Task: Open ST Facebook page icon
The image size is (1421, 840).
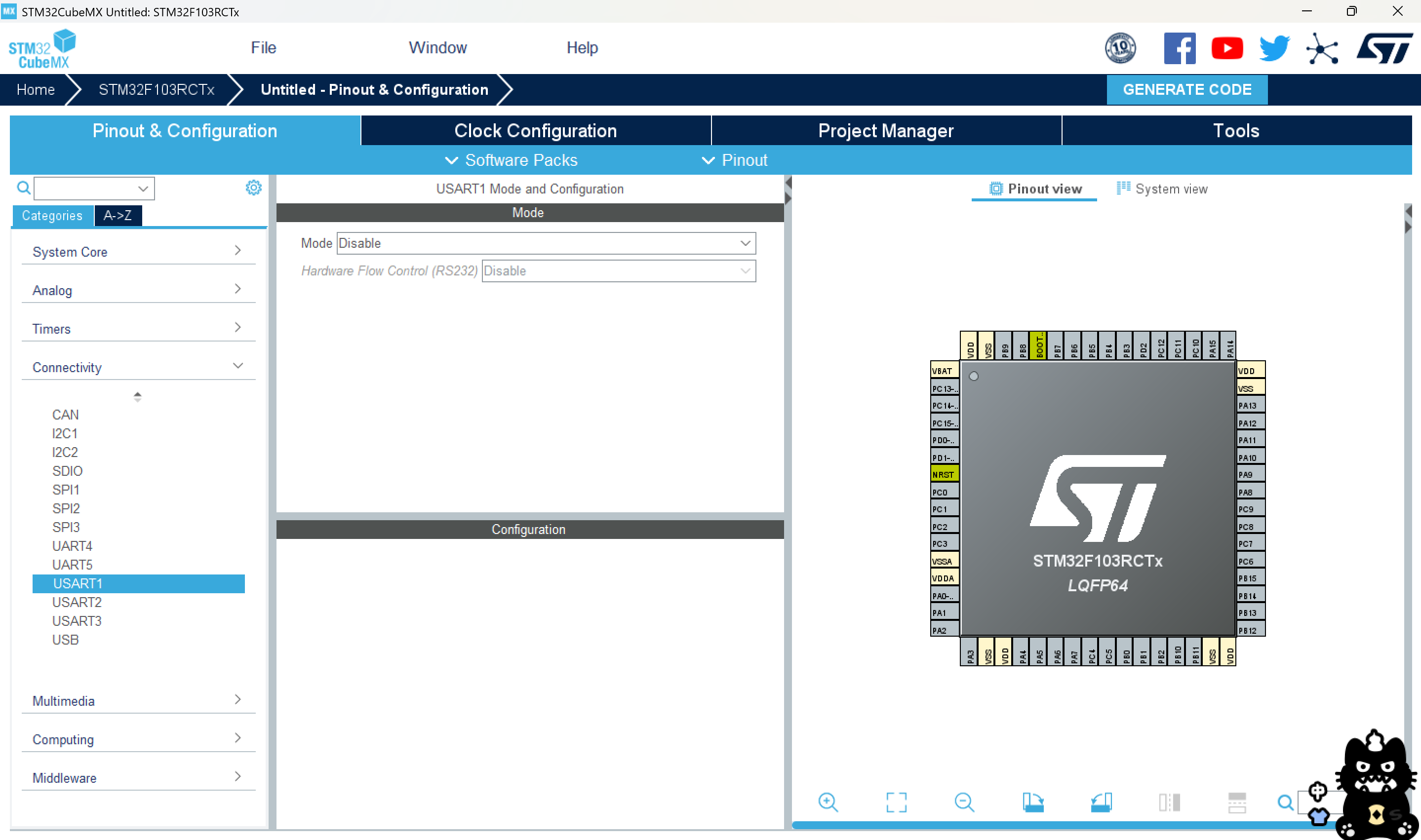Action: 1180,48
